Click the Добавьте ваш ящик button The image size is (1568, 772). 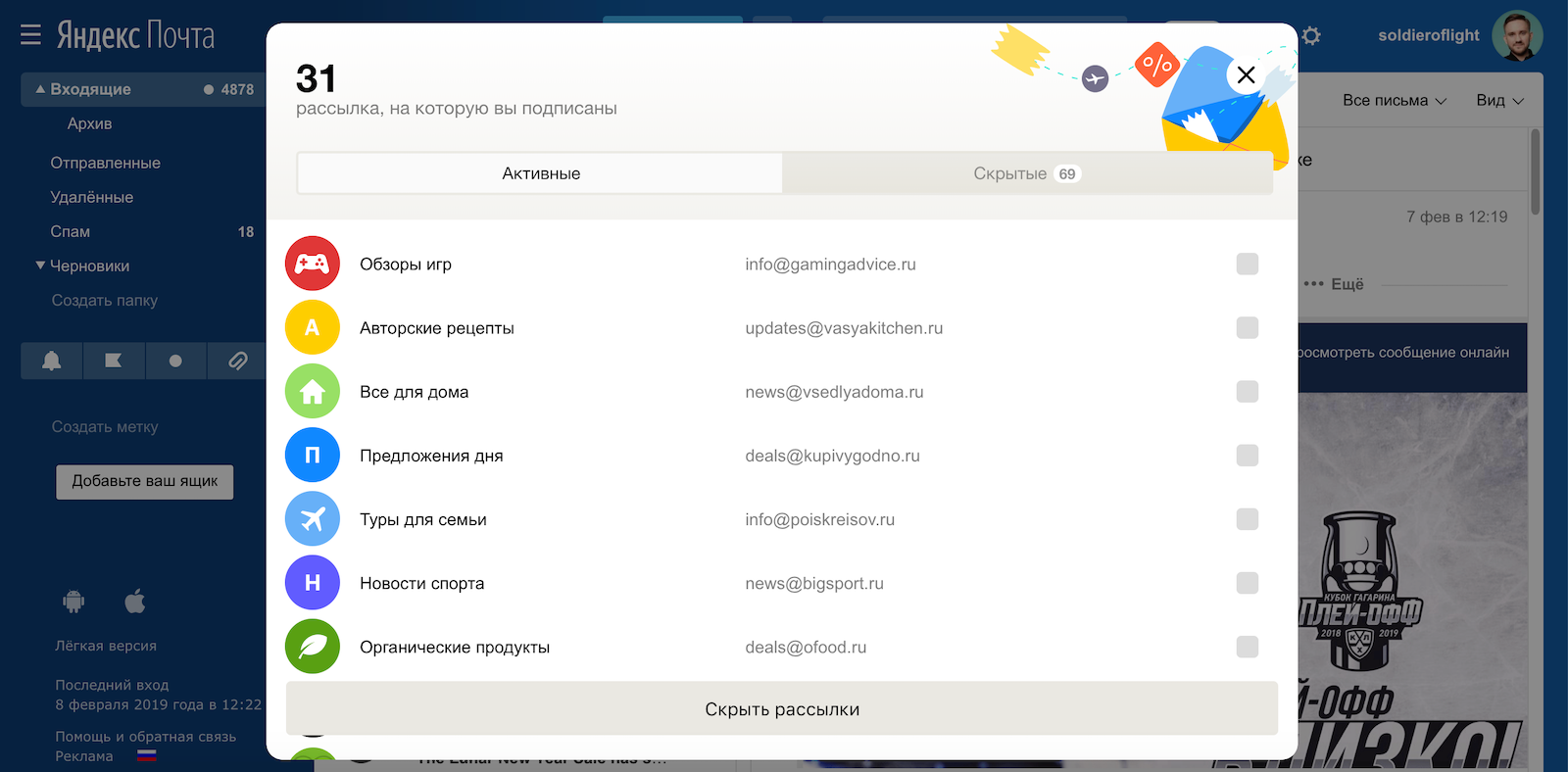[145, 481]
